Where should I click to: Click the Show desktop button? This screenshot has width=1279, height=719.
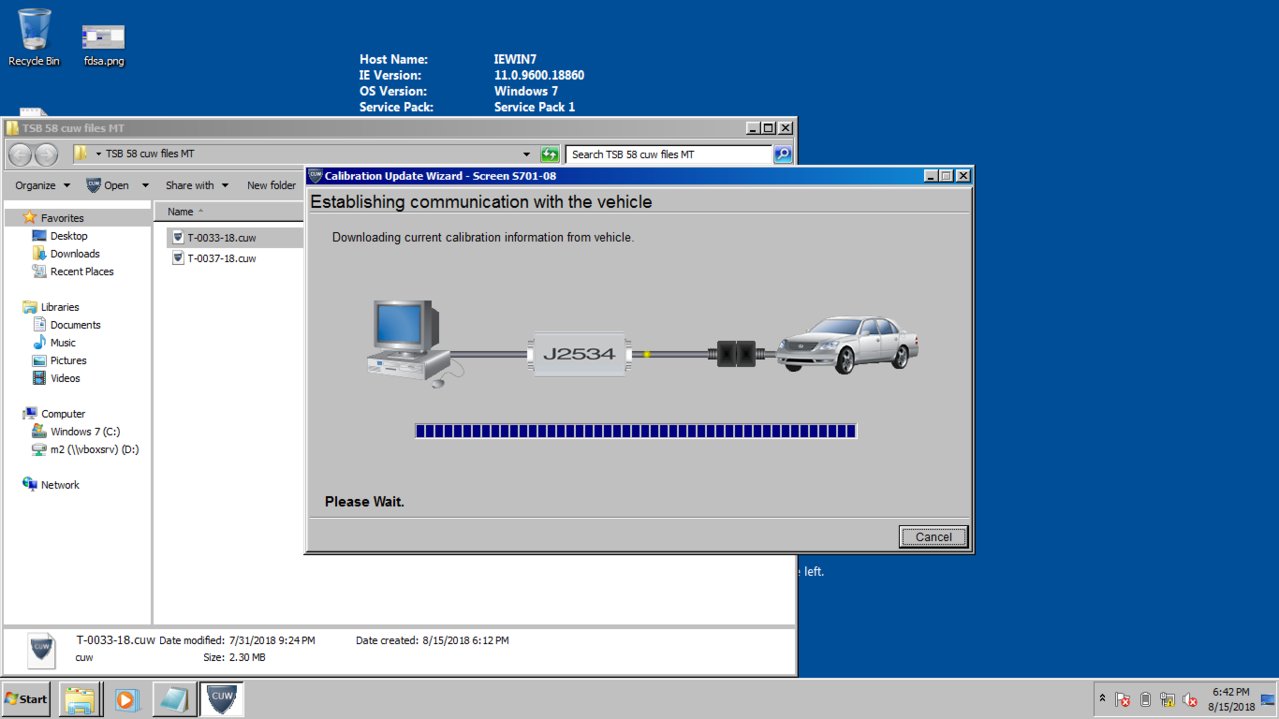coord(1269,699)
